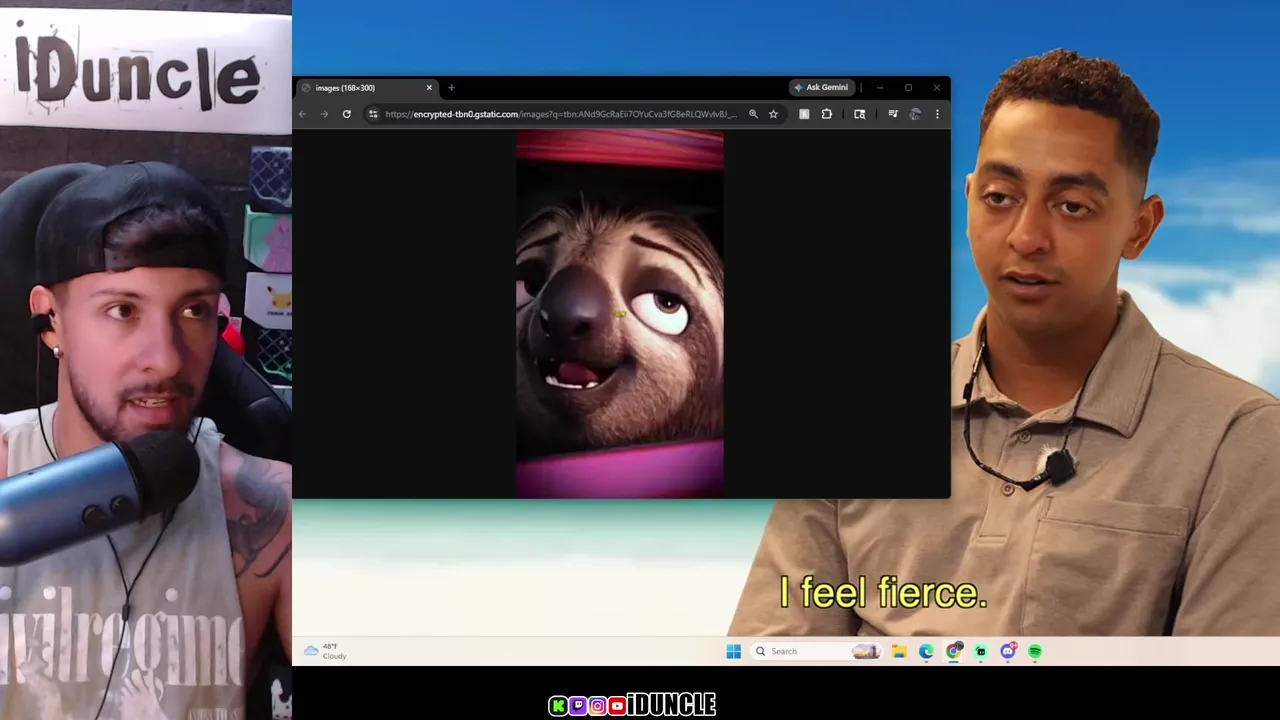Open the site information icon in address bar
1280x720 pixels.
point(373,114)
